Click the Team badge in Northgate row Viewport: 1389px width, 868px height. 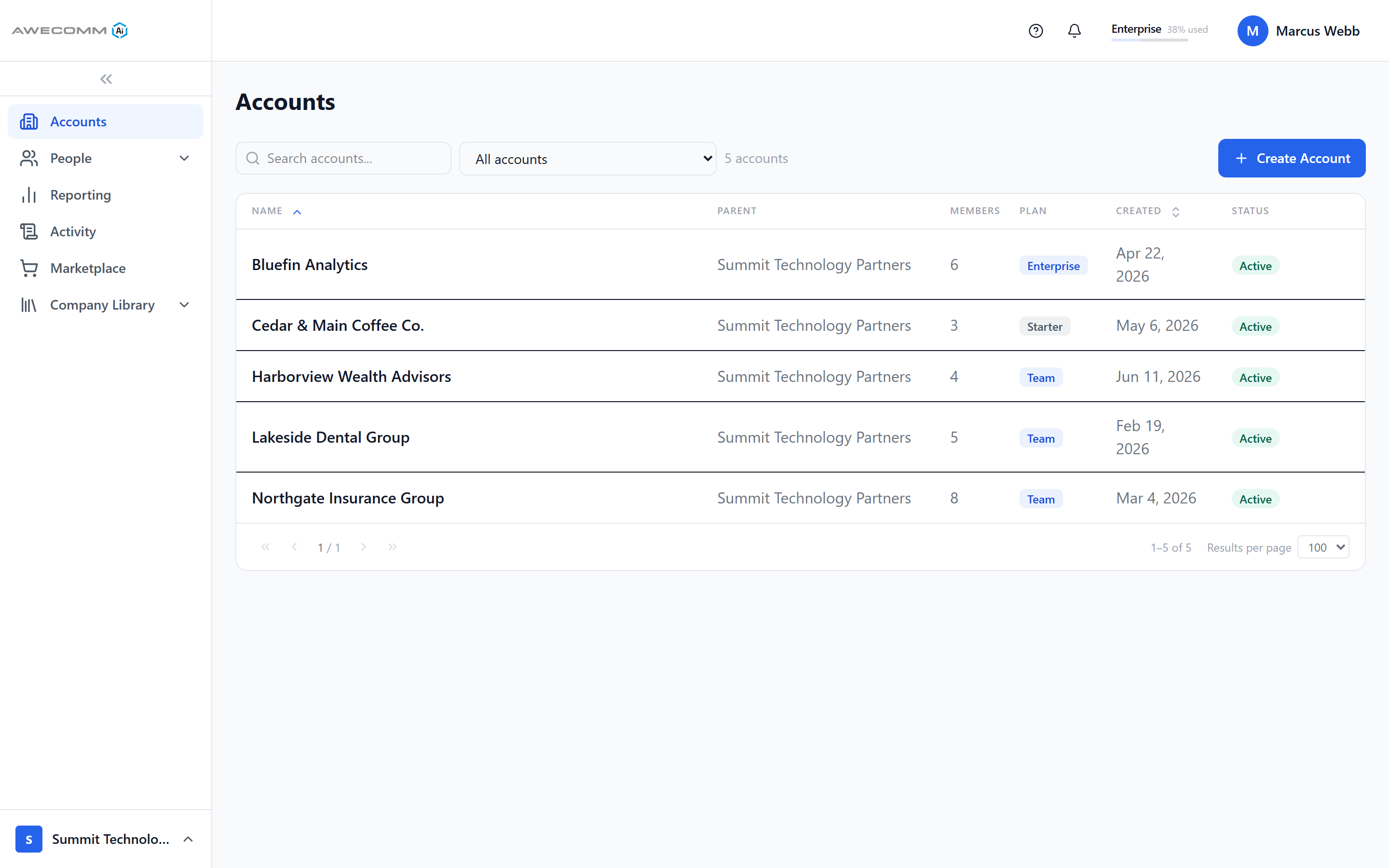(x=1041, y=500)
